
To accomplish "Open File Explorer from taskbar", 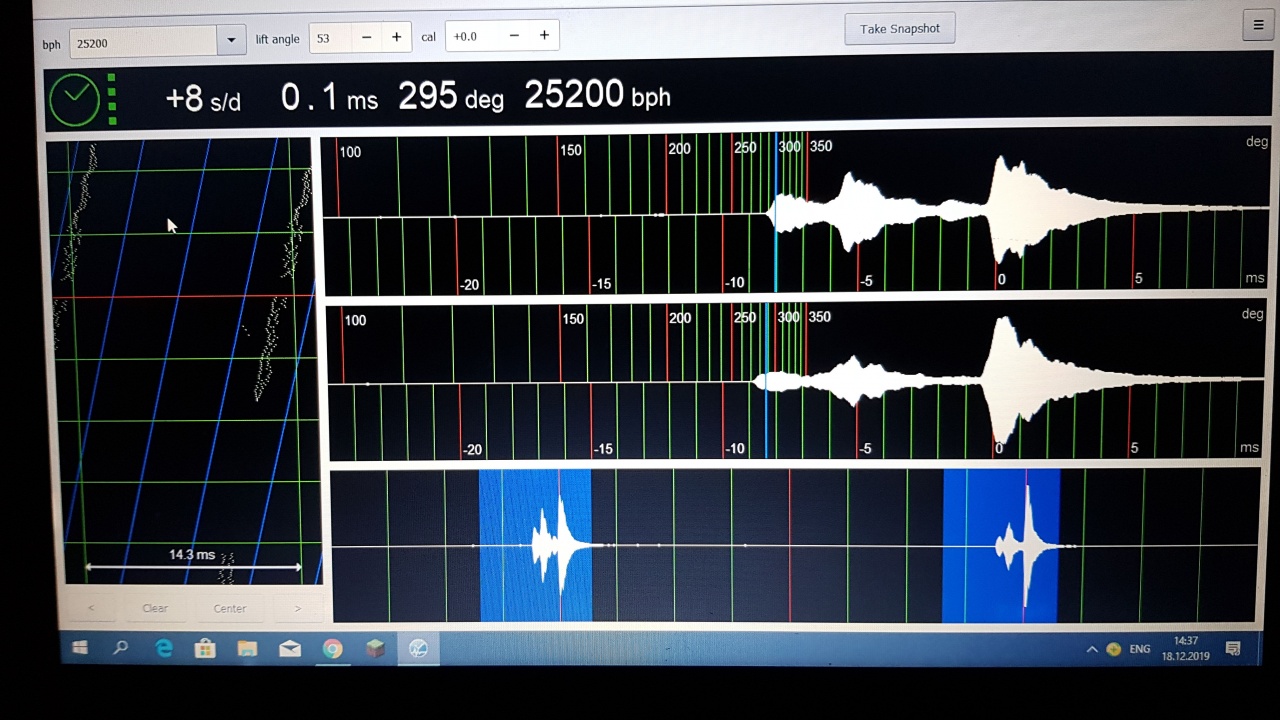I will pos(247,649).
